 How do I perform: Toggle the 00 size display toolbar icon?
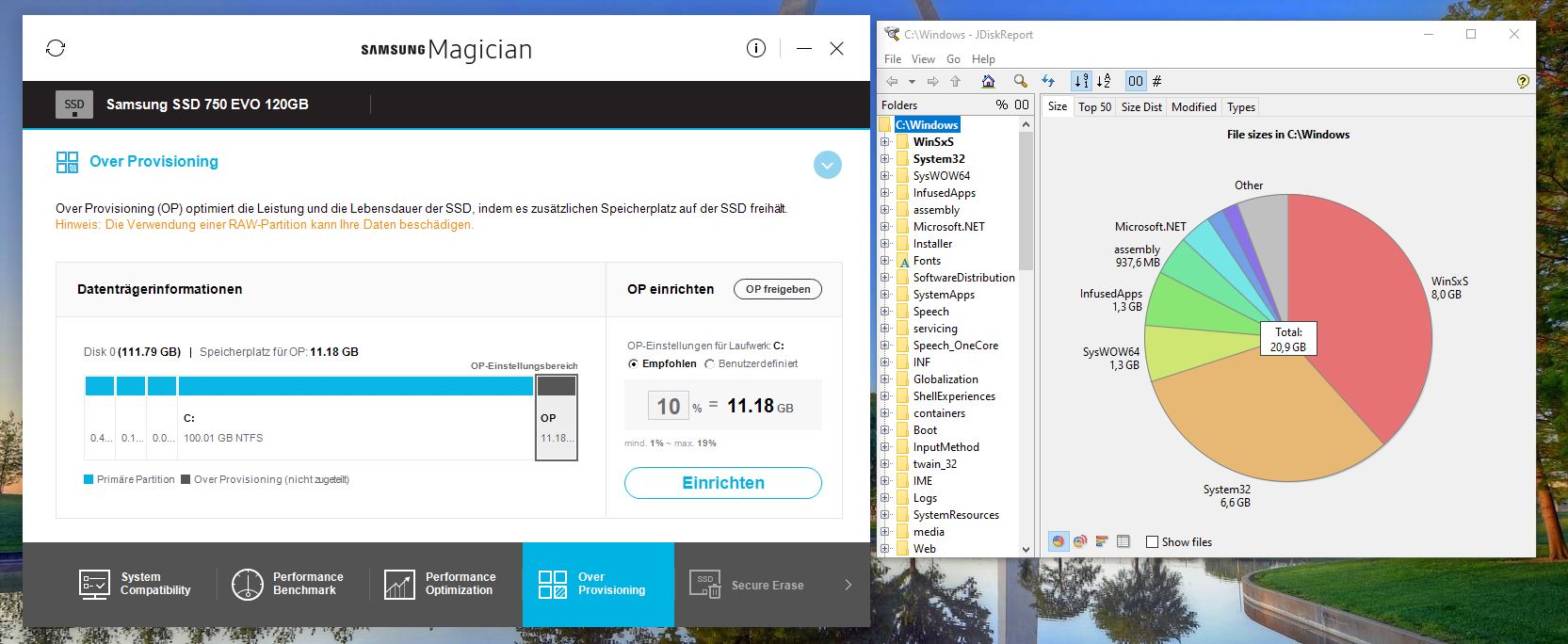pos(1136,81)
